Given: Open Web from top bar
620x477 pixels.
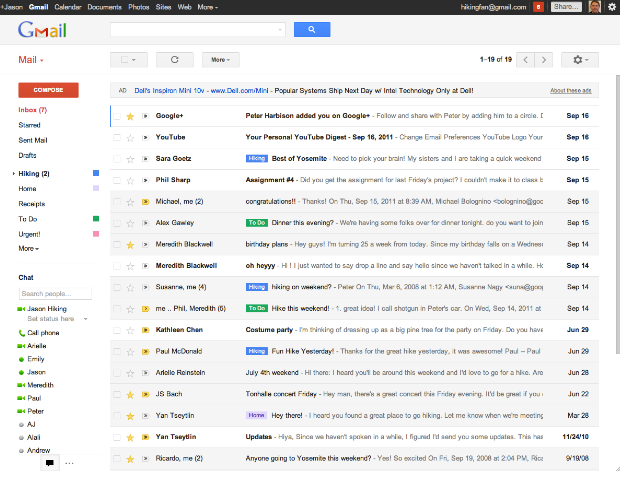Looking at the screenshot, I should [184, 7].
